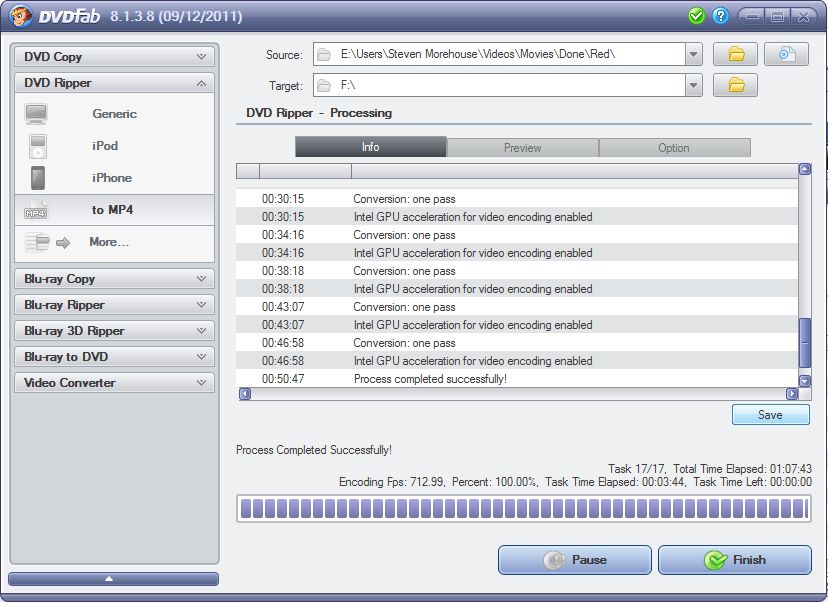Expand the Blu-ray Copy section

click(114, 279)
